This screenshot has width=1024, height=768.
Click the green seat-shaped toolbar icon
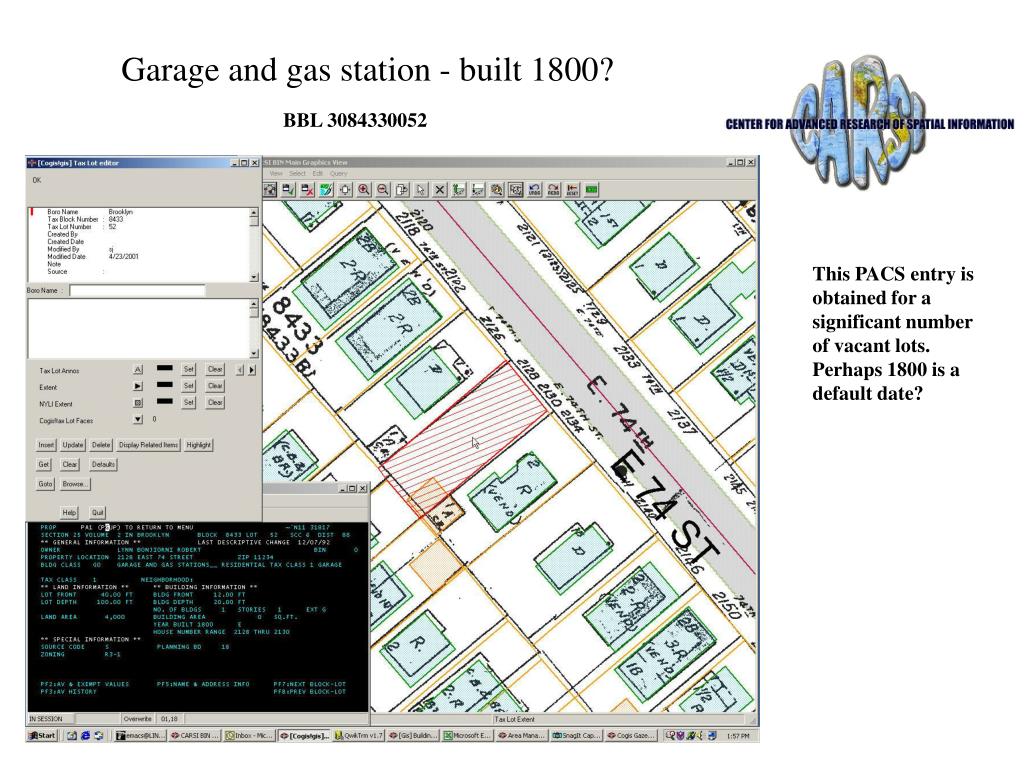(x=458, y=189)
